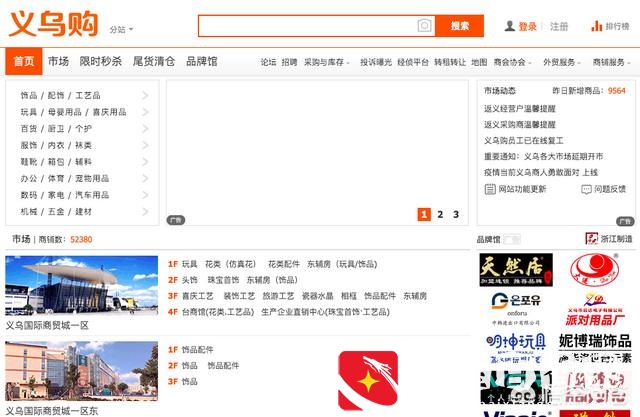
Task: Open 台商馆(花类.工艺品) under 4F
Action: pos(218,312)
